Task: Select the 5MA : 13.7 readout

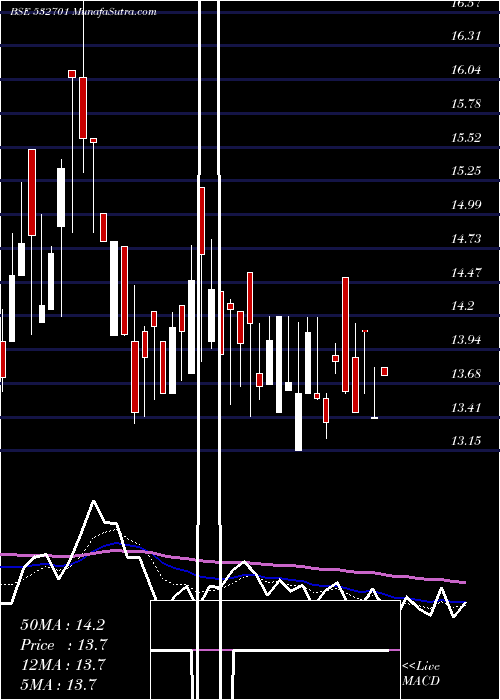Action: 58,684
